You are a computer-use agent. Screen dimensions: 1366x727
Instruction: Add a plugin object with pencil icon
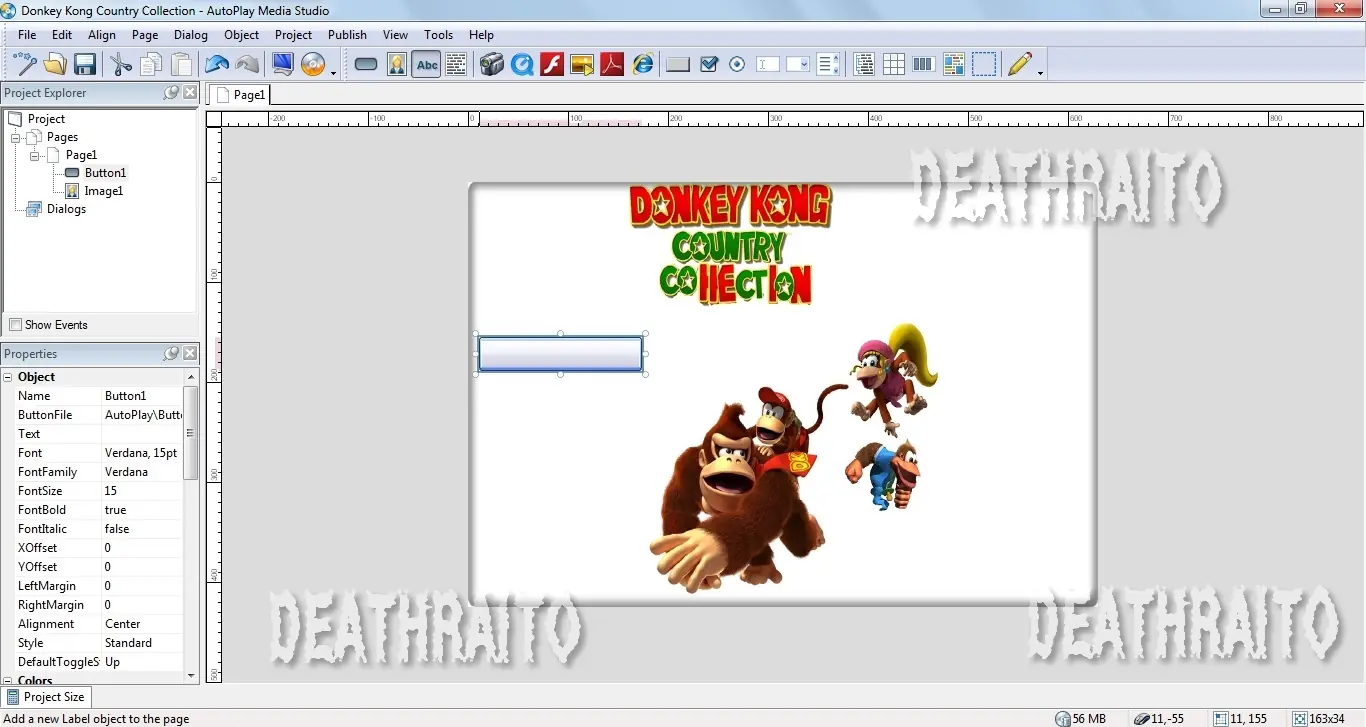1020,64
